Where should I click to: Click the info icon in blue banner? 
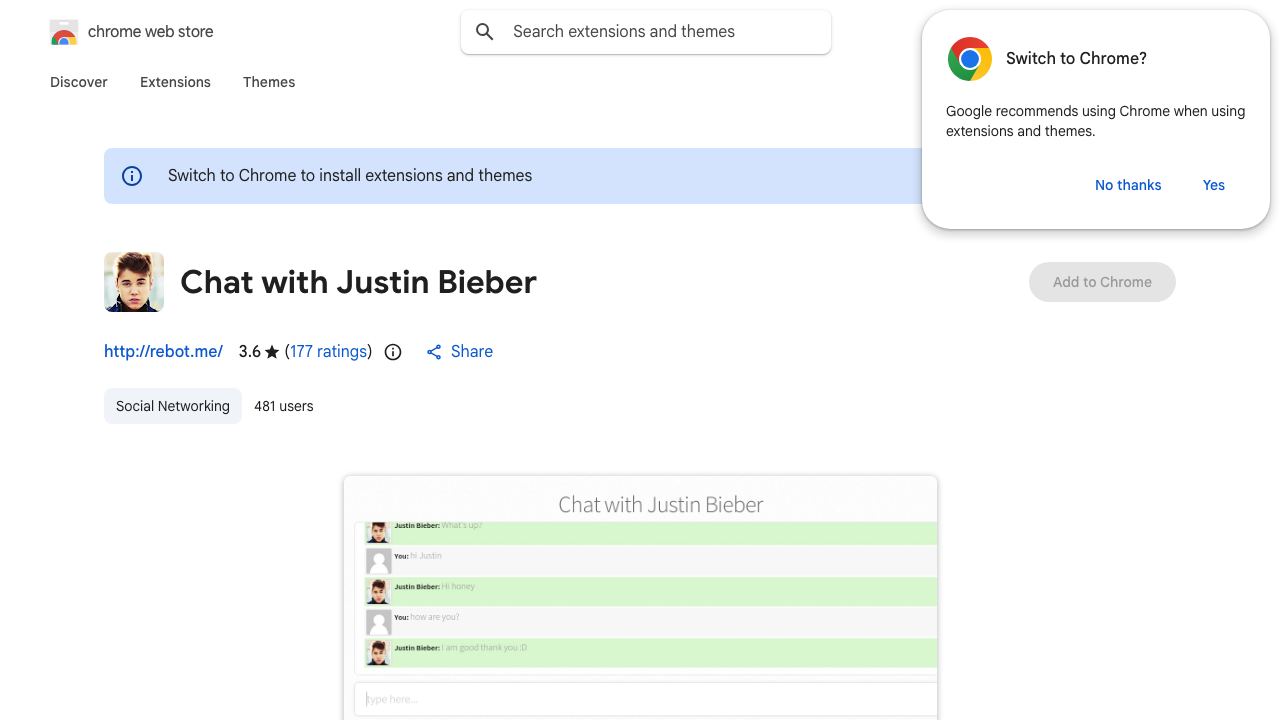coord(132,176)
